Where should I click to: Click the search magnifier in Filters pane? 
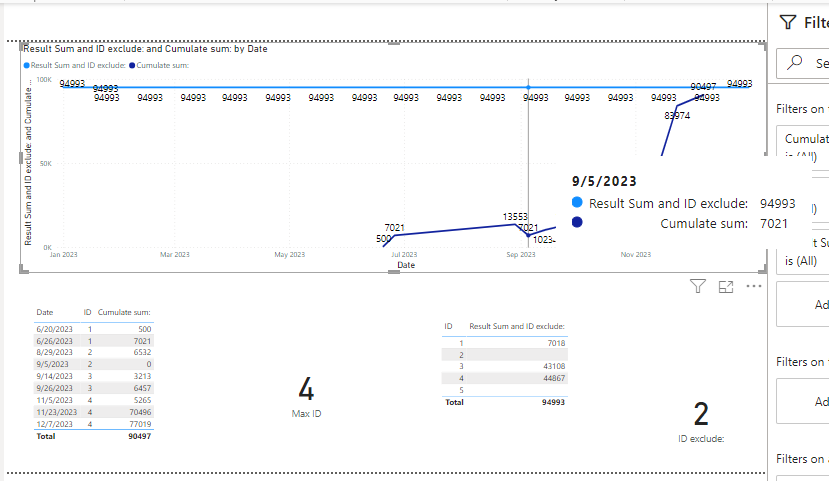coord(794,63)
